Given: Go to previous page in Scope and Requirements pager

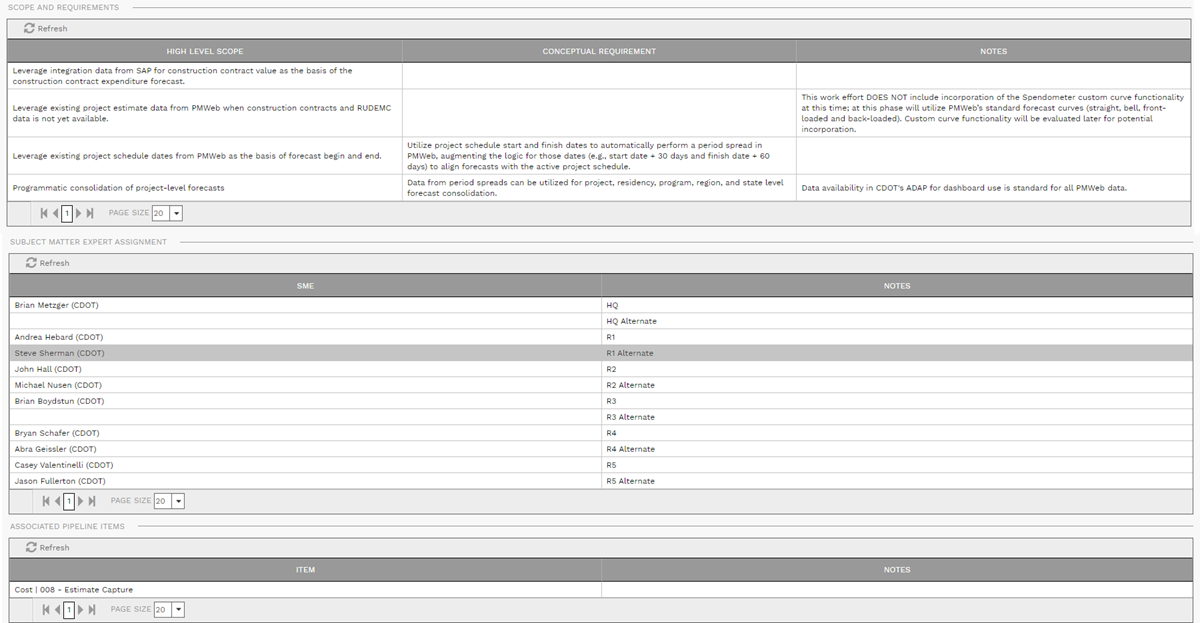Looking at the screenshot, I should [56, 213].
